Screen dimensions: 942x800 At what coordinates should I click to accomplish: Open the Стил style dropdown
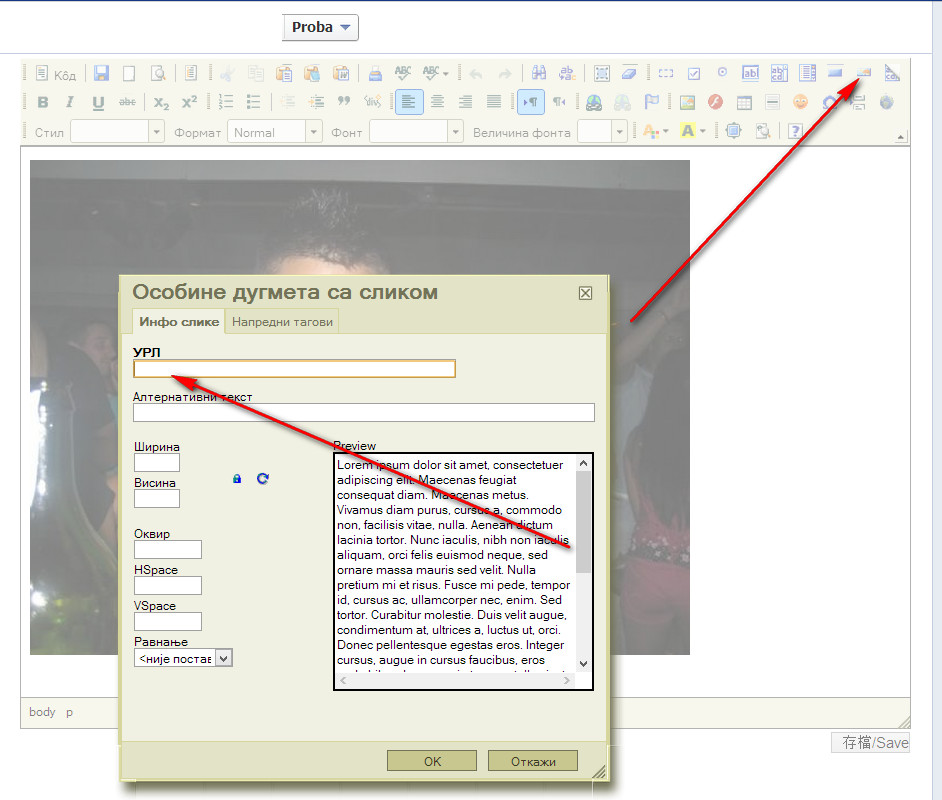(117, 132)
